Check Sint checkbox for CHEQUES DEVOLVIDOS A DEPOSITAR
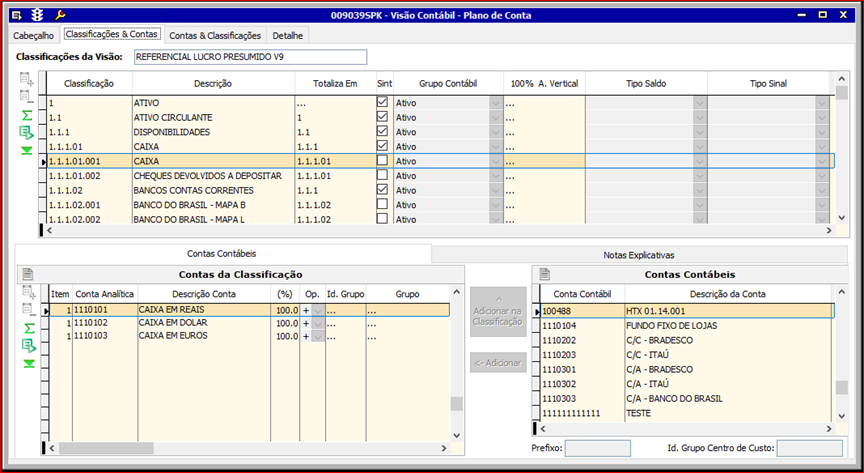Screen dimensions: 864x473 pyautogui.click(x=382, y=175)
